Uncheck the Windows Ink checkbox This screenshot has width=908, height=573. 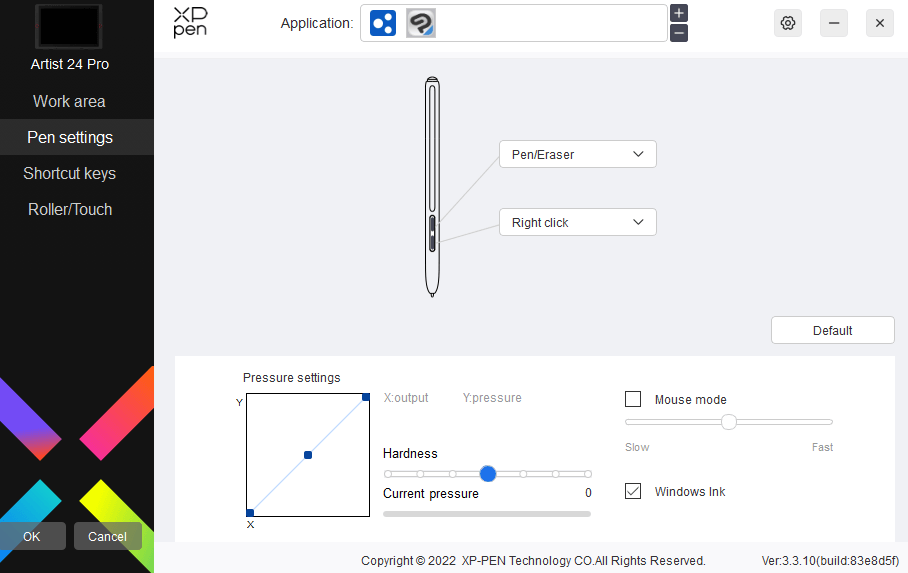pyautogui.click(x=633, y=491)
